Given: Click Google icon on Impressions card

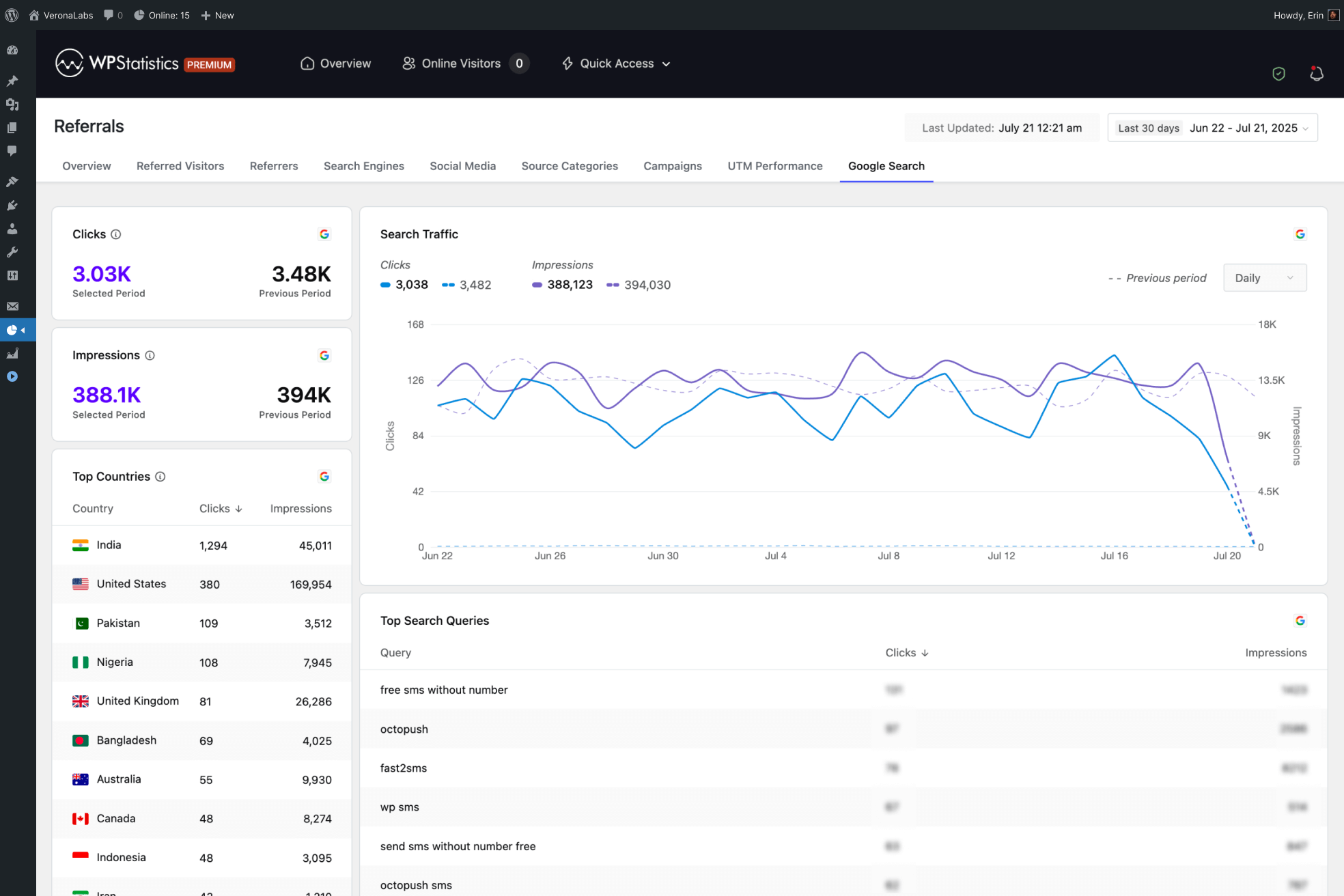Looking at the screenshot, I should (x=324, y=355).
